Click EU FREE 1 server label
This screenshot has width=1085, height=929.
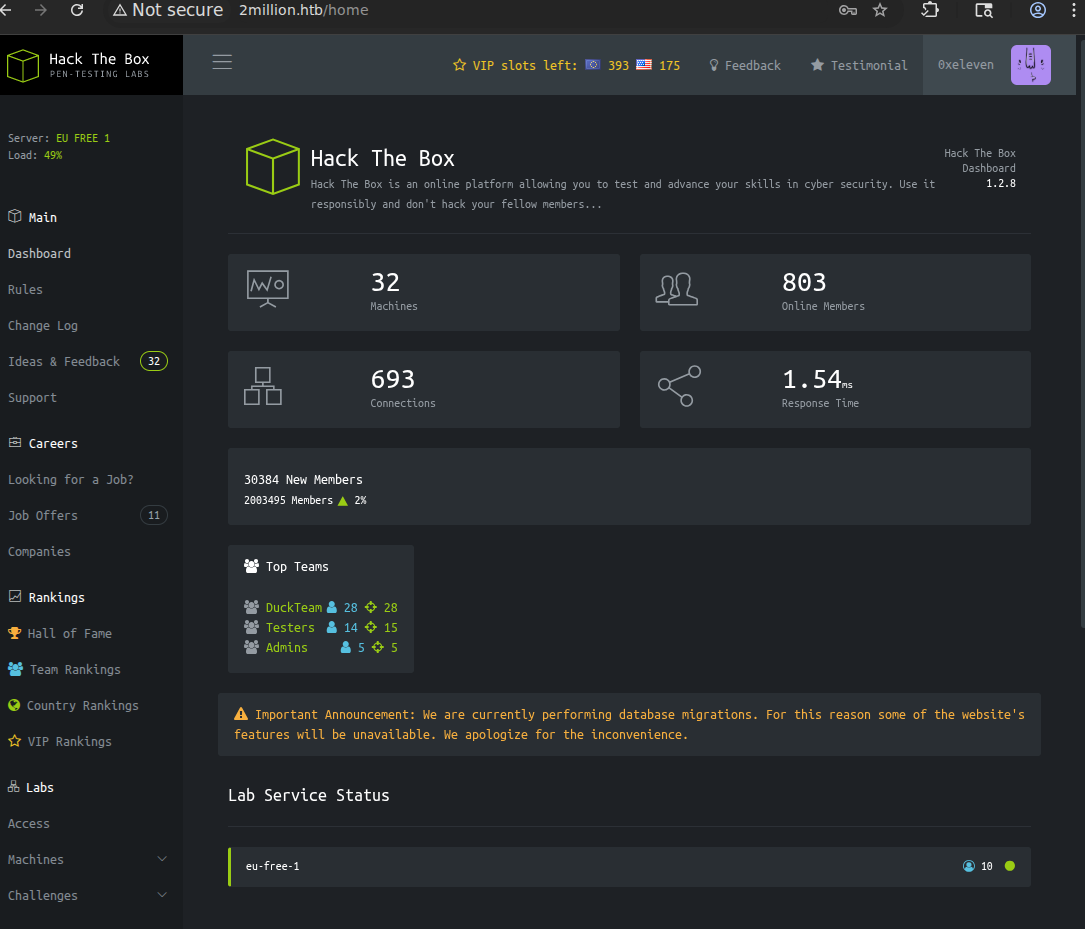(x=83, y=138)
